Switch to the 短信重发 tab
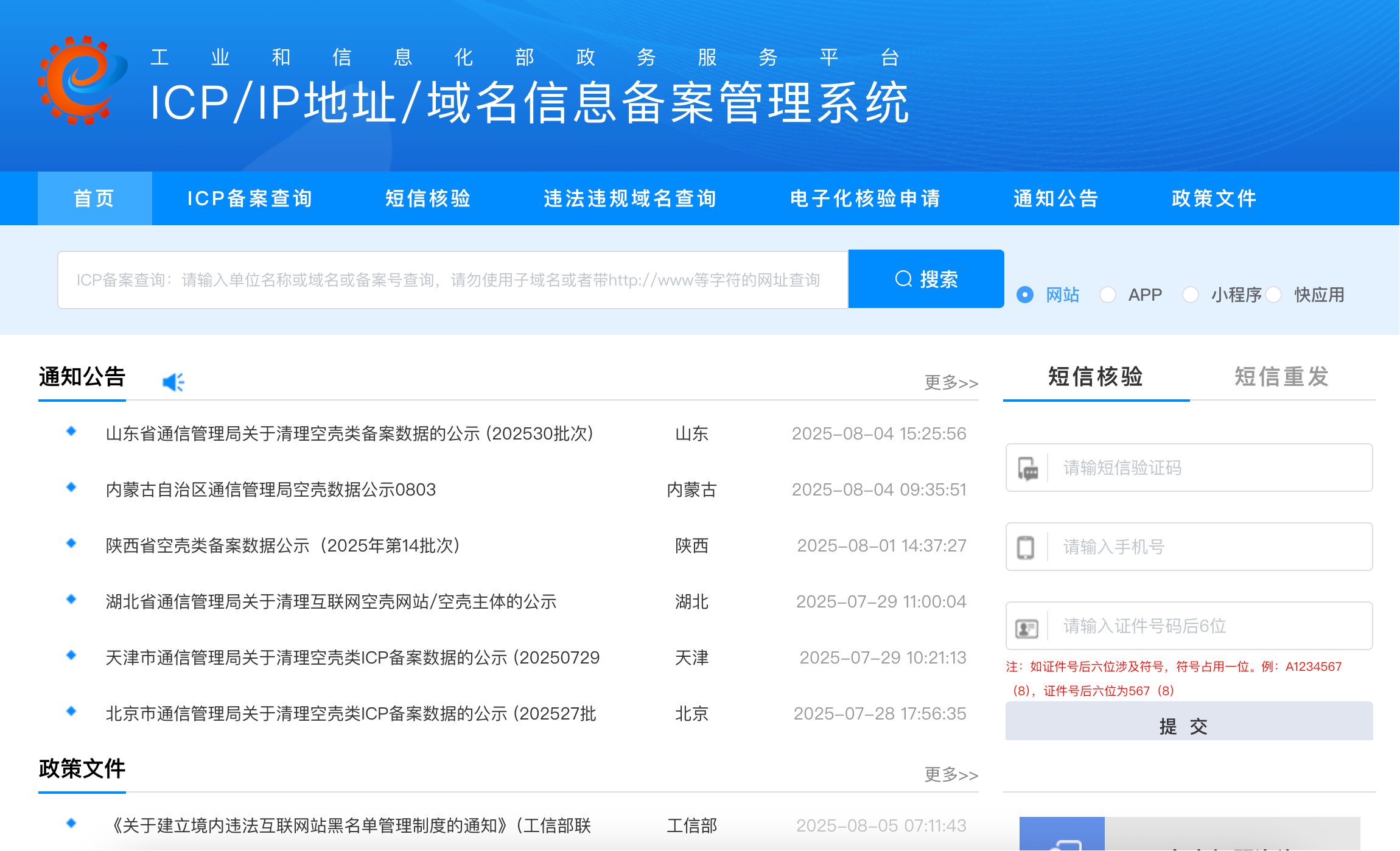The width and height of the screenshot is (1400, 851). 1281,377
